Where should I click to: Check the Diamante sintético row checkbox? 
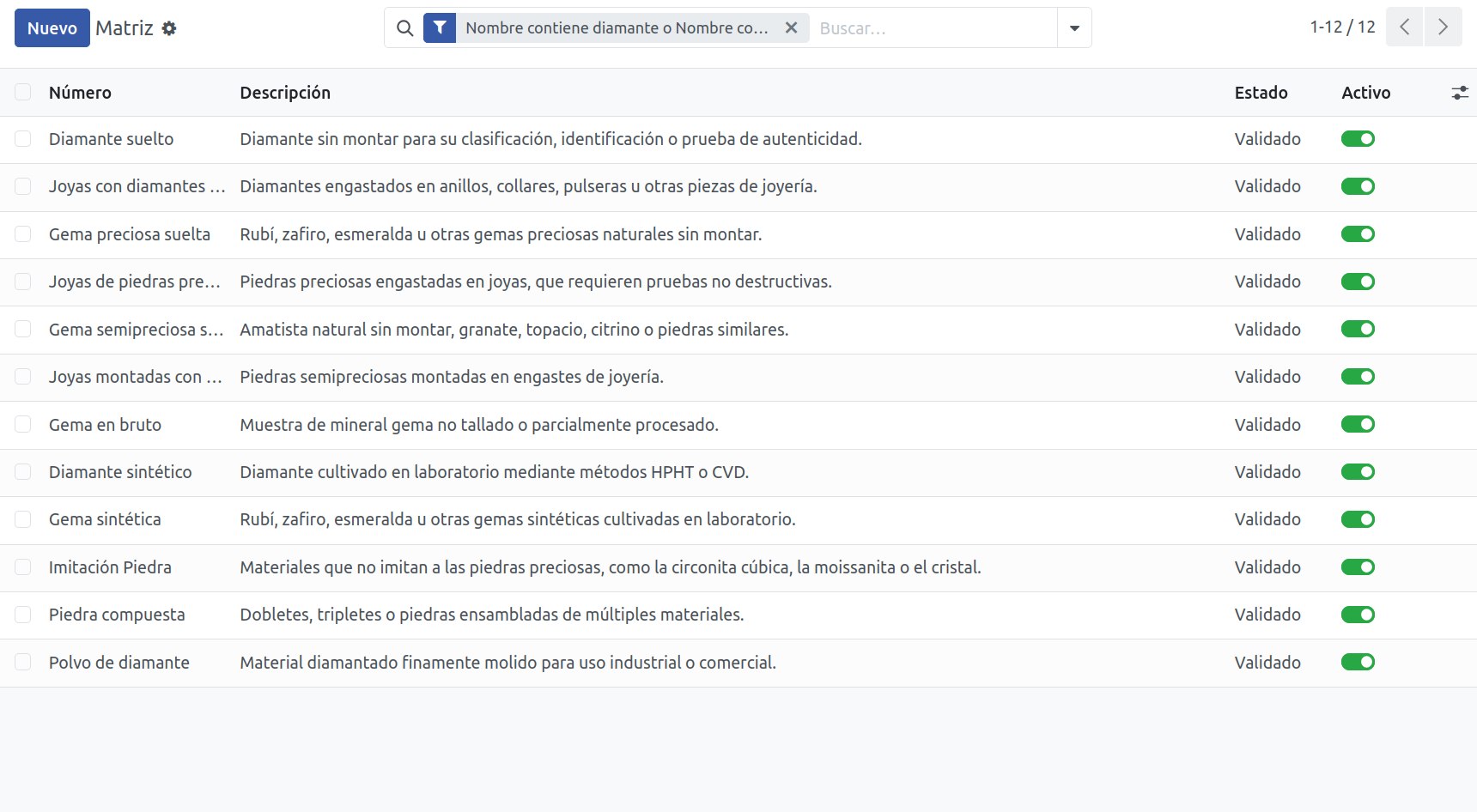(23, 472)
